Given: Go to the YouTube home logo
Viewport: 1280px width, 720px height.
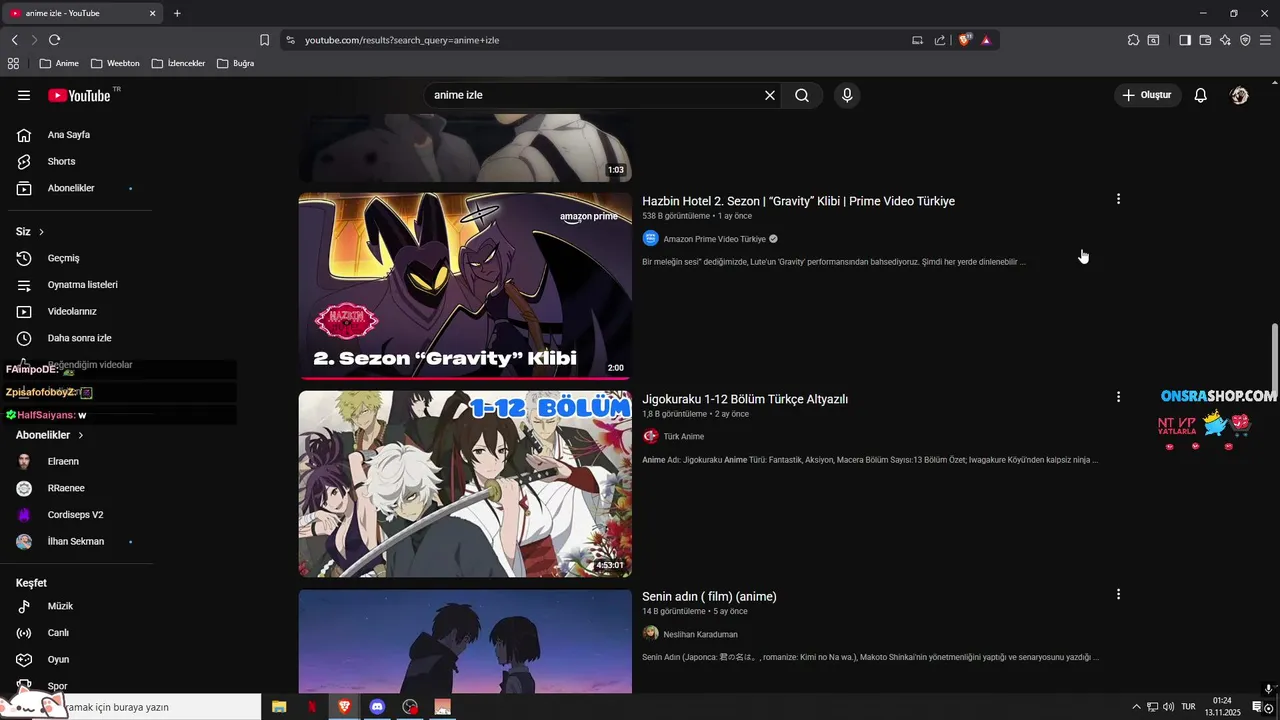Looking at the screenshot, I should [80, 95].
